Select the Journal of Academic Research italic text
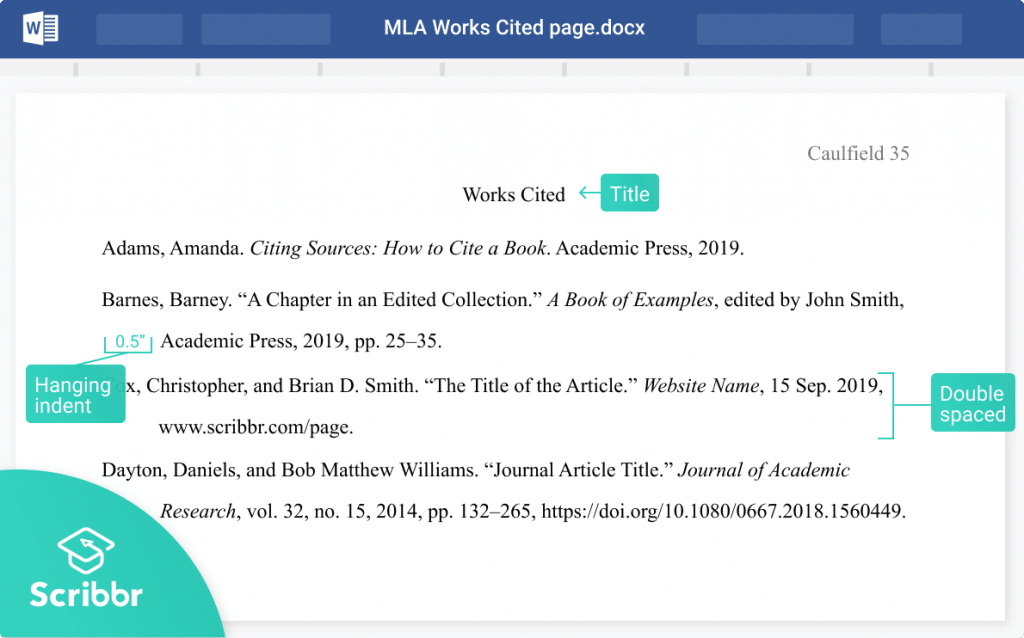The width and height of the screenshot is (1024, 638). 765,470
